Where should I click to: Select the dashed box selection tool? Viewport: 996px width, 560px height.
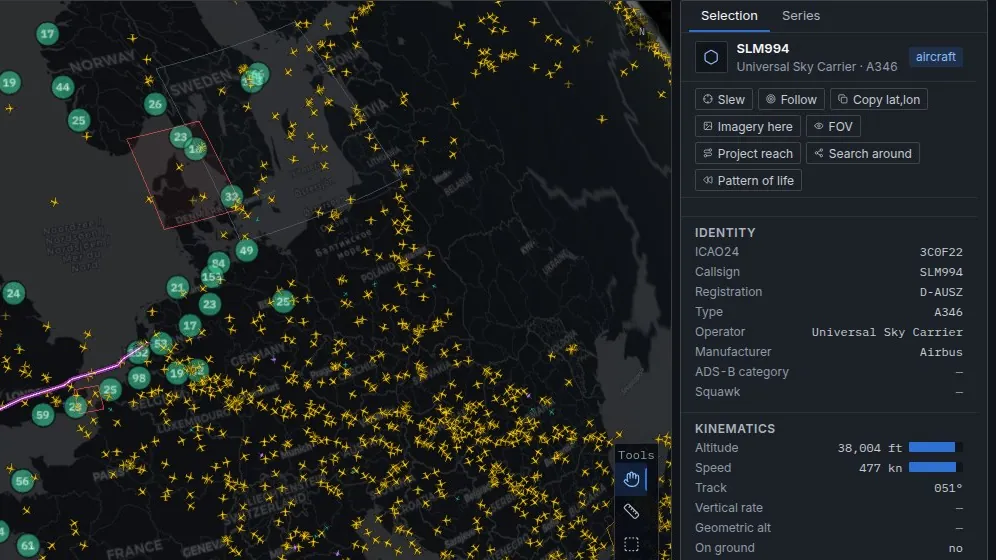point(631,544)
